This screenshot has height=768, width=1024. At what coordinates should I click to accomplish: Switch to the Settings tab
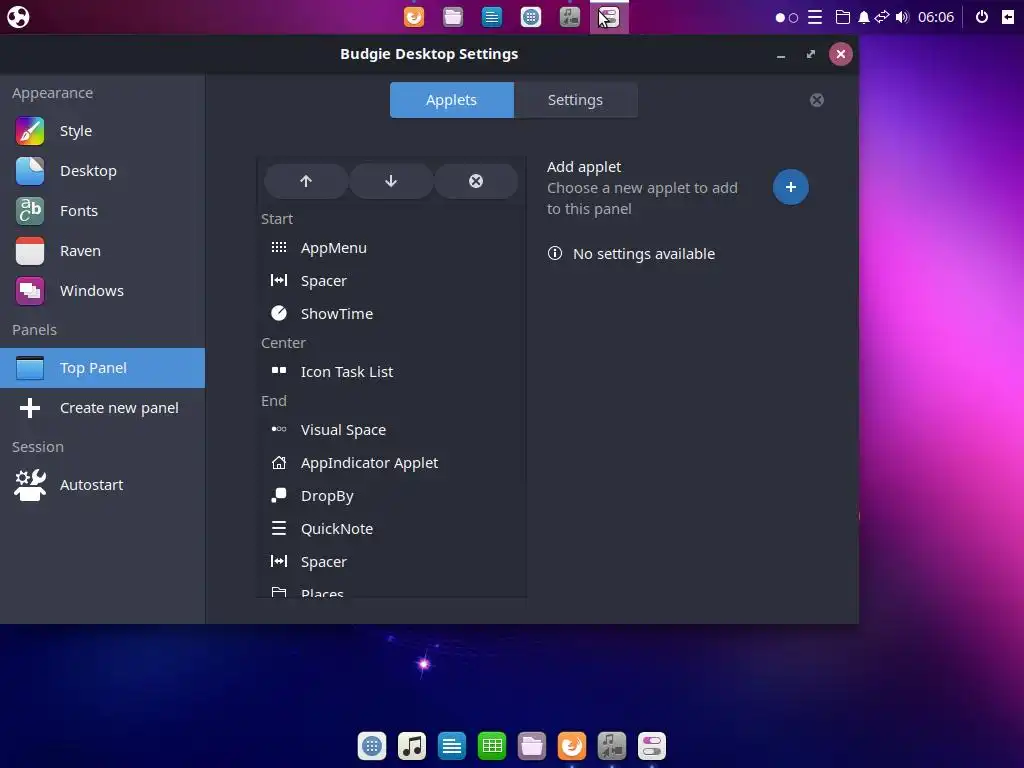(575, 100)
